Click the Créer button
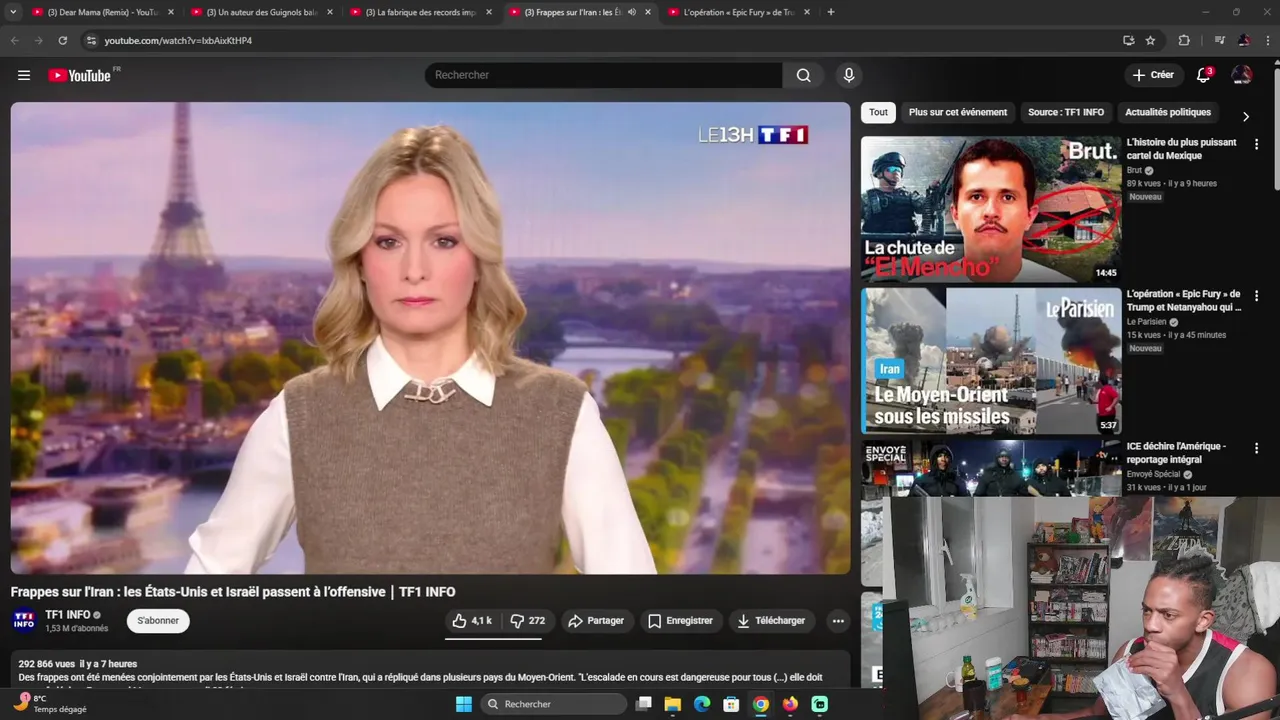Image resolution: width=1280 pixels, height=720 pixels. click(1153, 75)
